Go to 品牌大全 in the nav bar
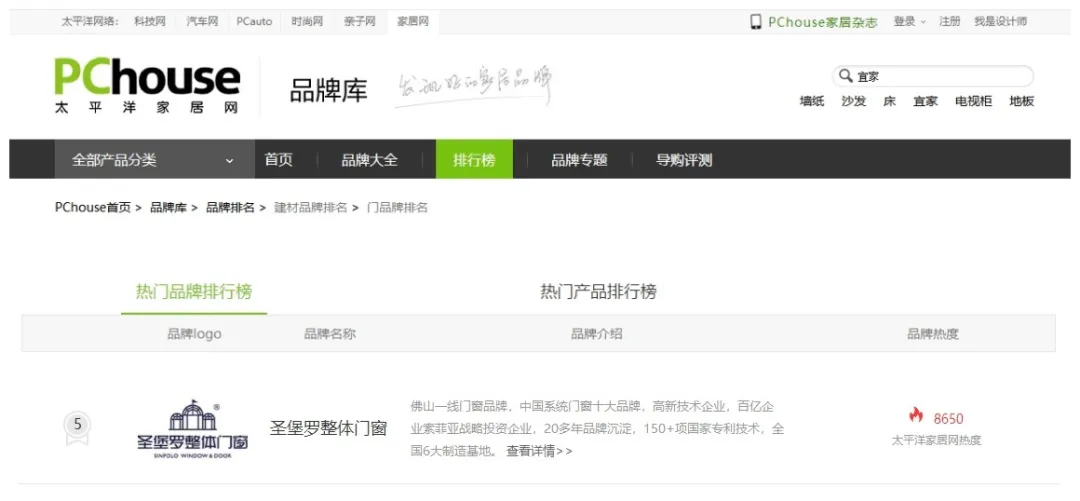This screenshot has height=501, width=1080. click(x=369, y=160)
